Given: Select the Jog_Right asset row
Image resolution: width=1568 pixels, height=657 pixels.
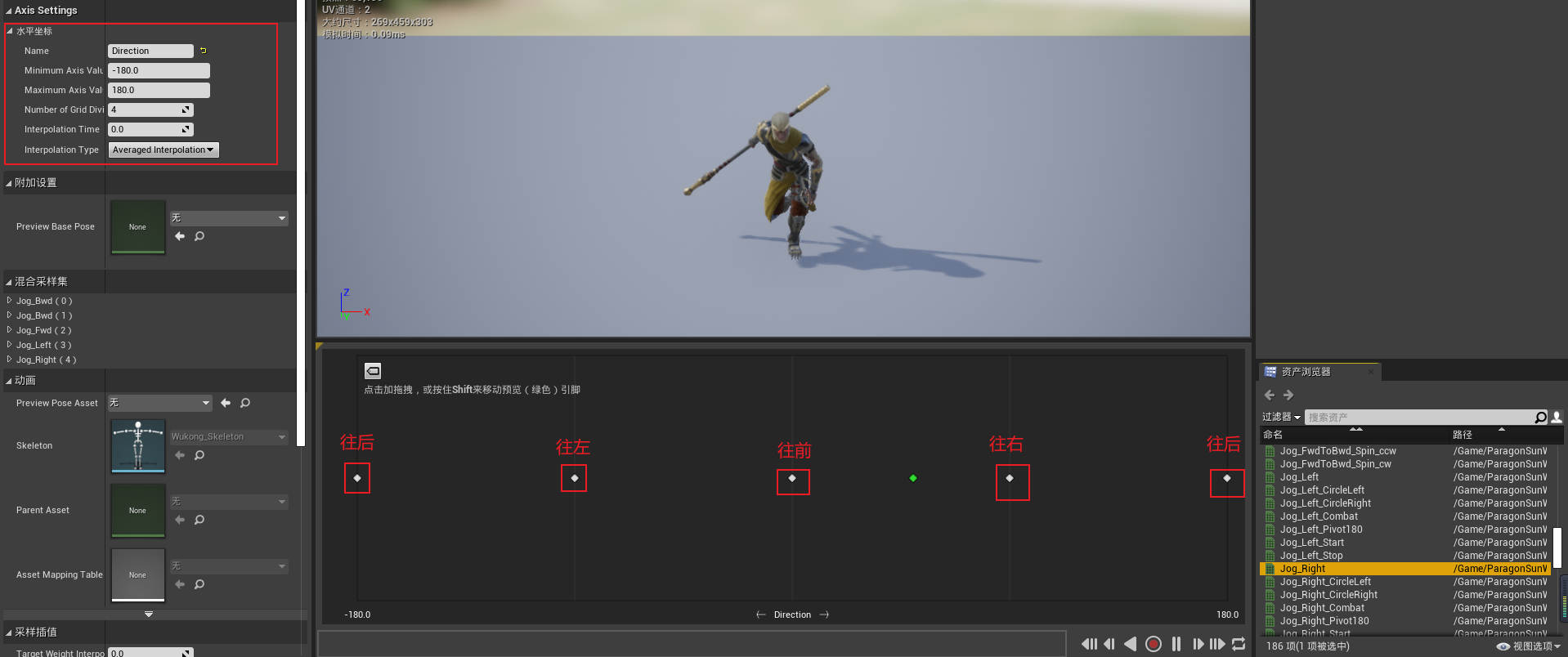Looking at the screenshot, I should coord(1405,569).
